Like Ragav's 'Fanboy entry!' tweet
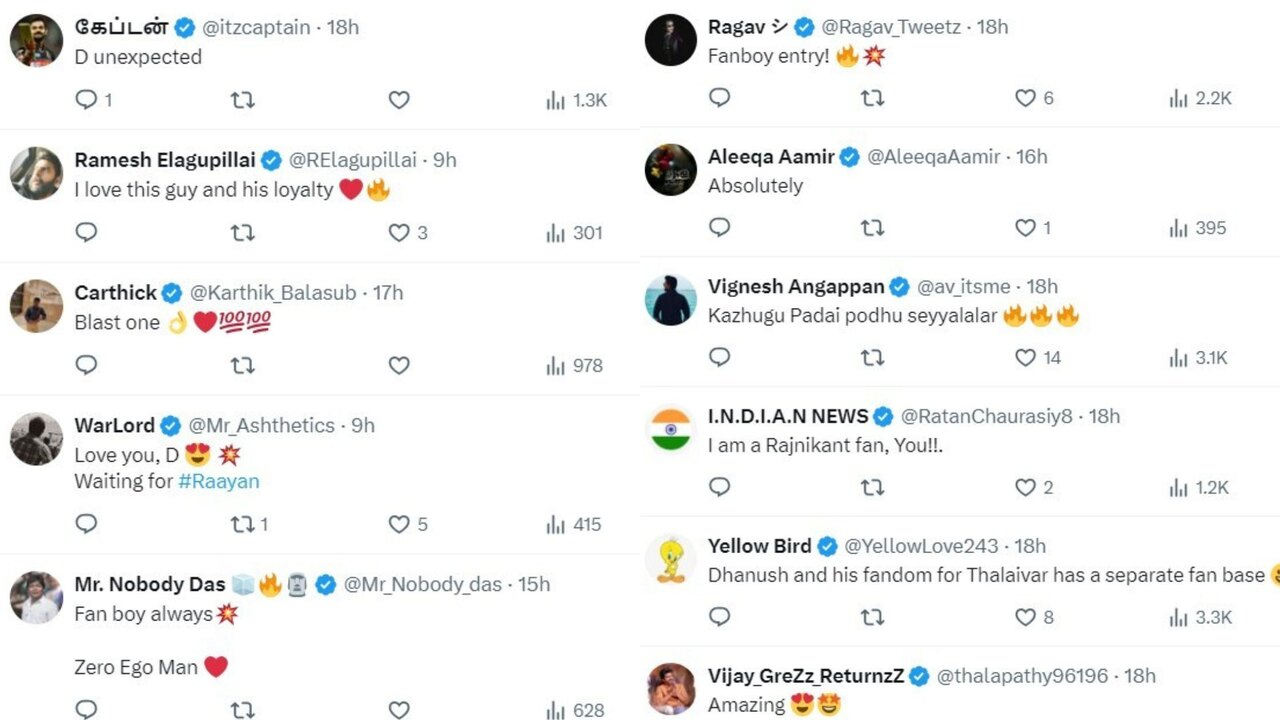 [1025, 98]
